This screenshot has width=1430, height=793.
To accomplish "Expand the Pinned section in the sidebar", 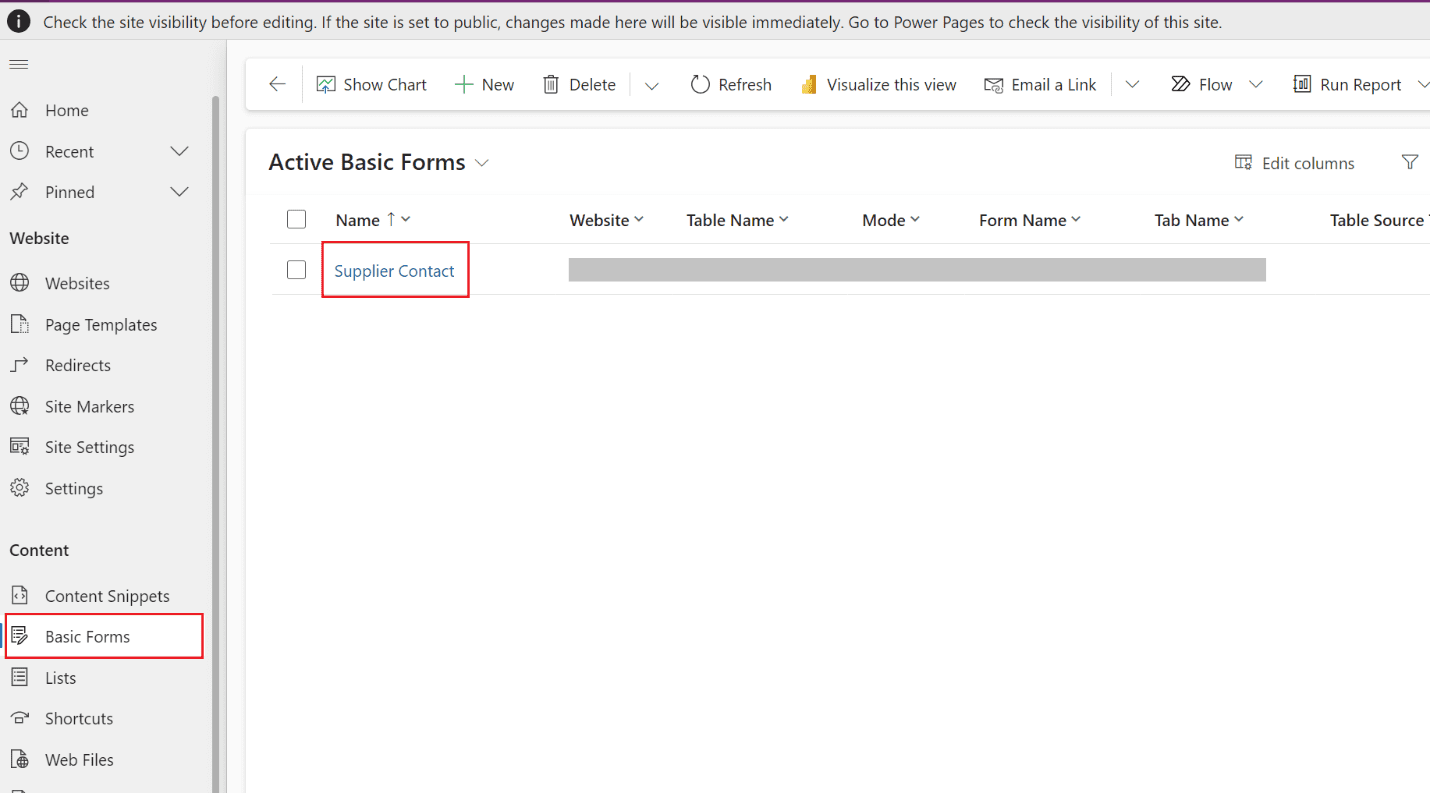I will point(179,192).
